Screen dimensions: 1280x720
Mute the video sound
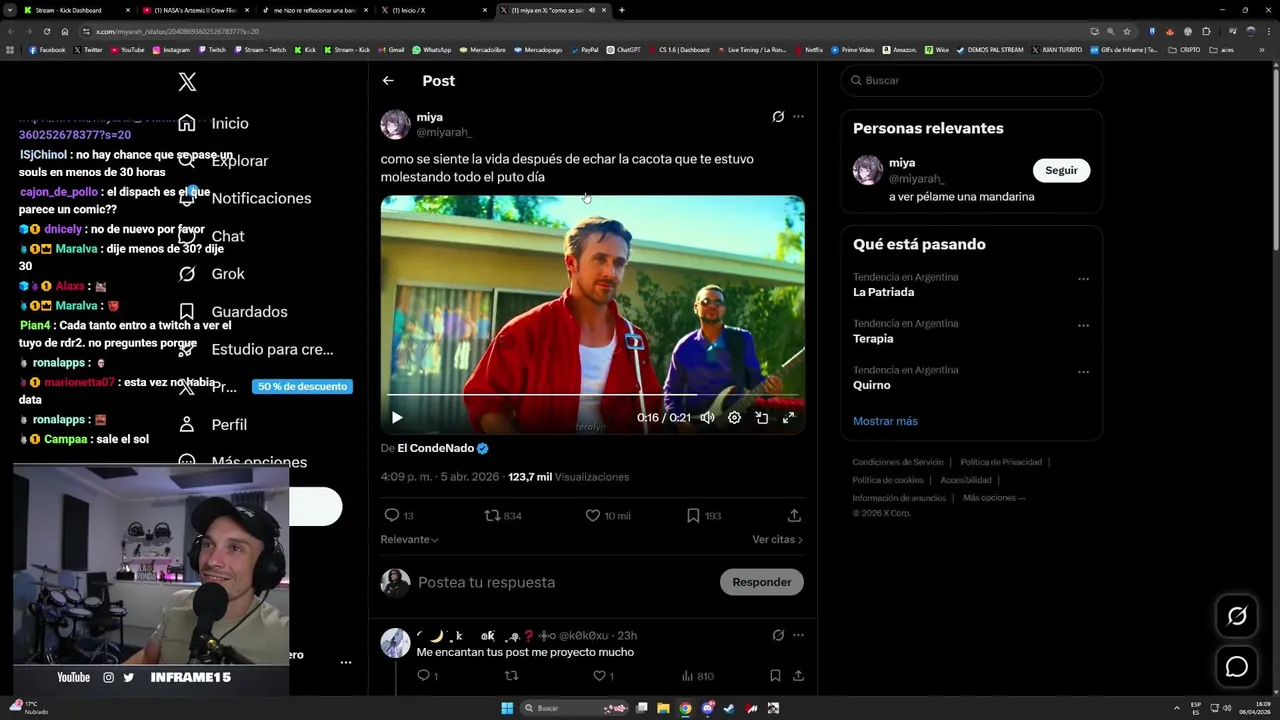[x=707, y=418]
